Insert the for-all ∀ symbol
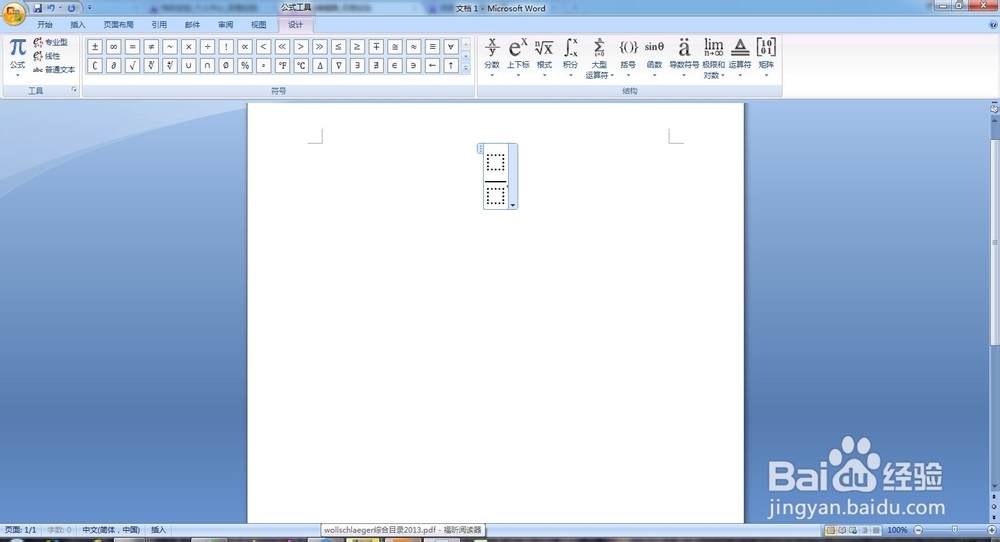 [451, 47]
